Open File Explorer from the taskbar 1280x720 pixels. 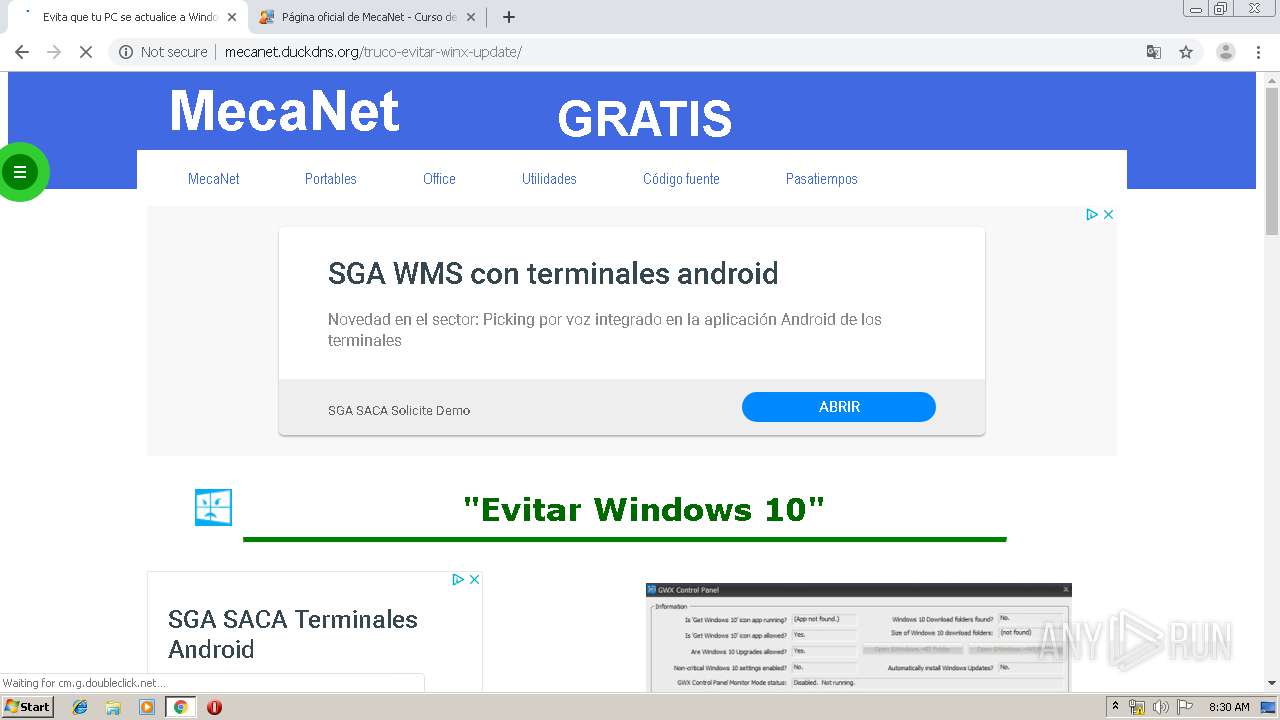point(113,707)
